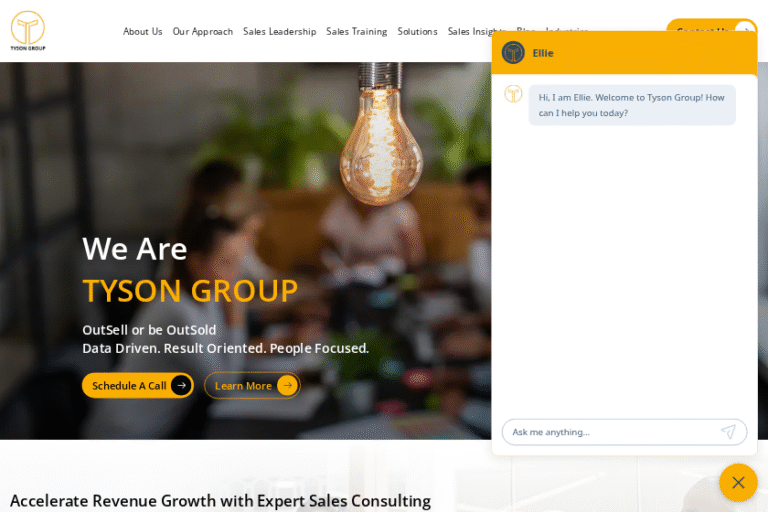Image resolution: width=768 pixels, height=512 pixels.
Task: Click the Tyson Group logo
Action: click(x=28, y=31)
